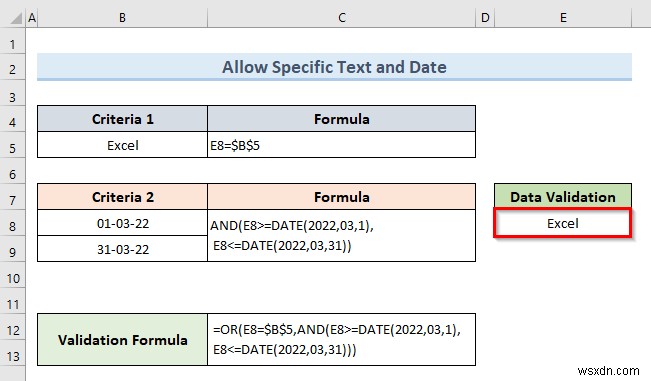Click the 'Allow Specific Text and Date' title

point(334,67)
